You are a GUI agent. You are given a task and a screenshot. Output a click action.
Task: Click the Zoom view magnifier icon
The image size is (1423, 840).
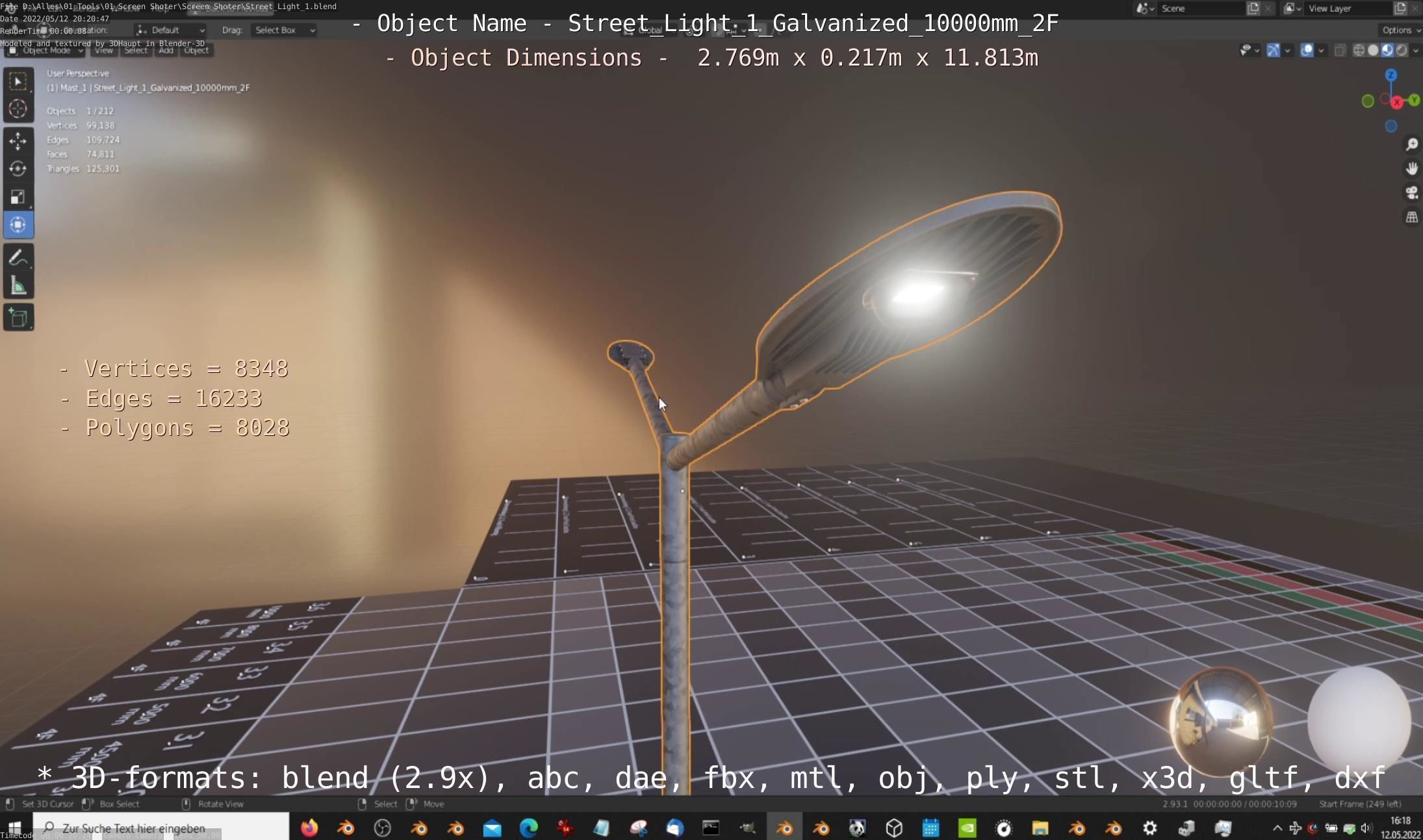tap(1411, 144)
